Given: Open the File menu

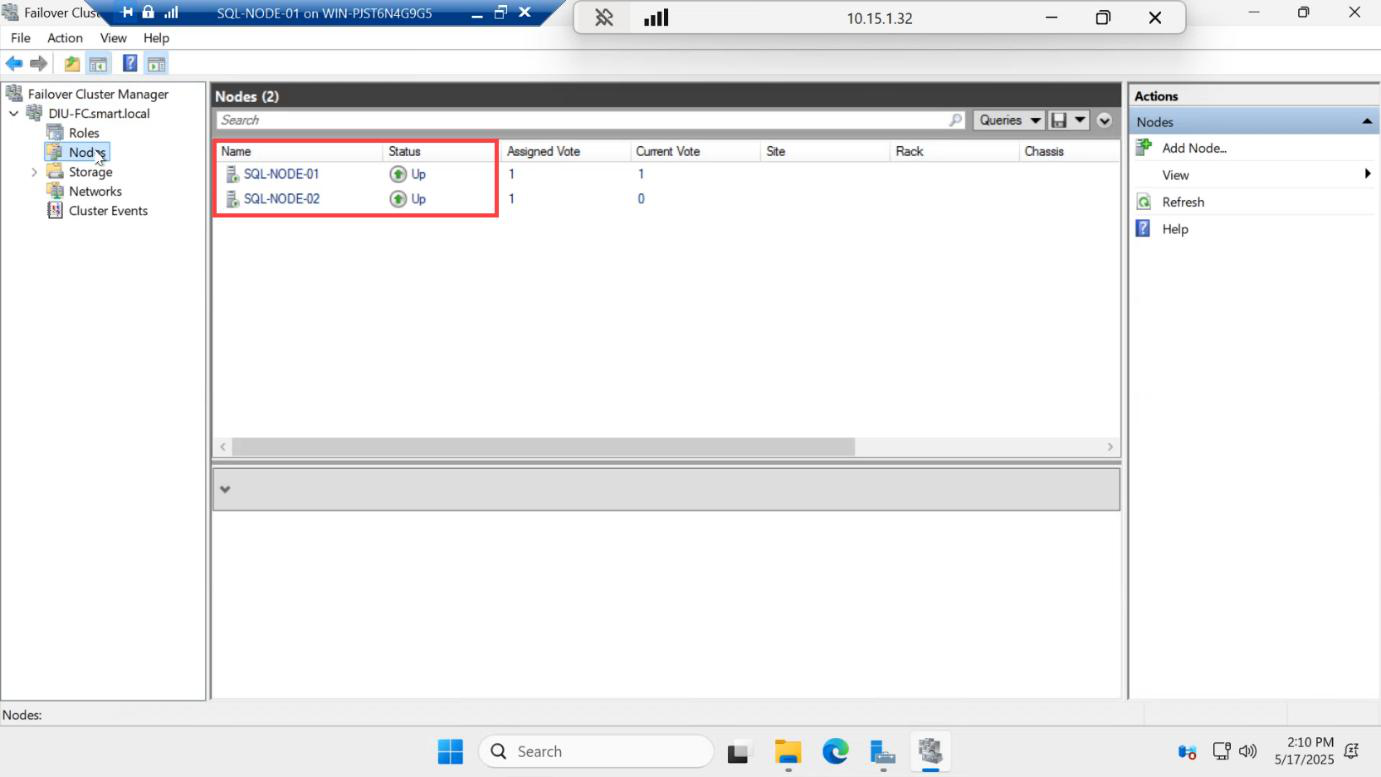Looking at the screenshot, I should (x=20, y=38).
